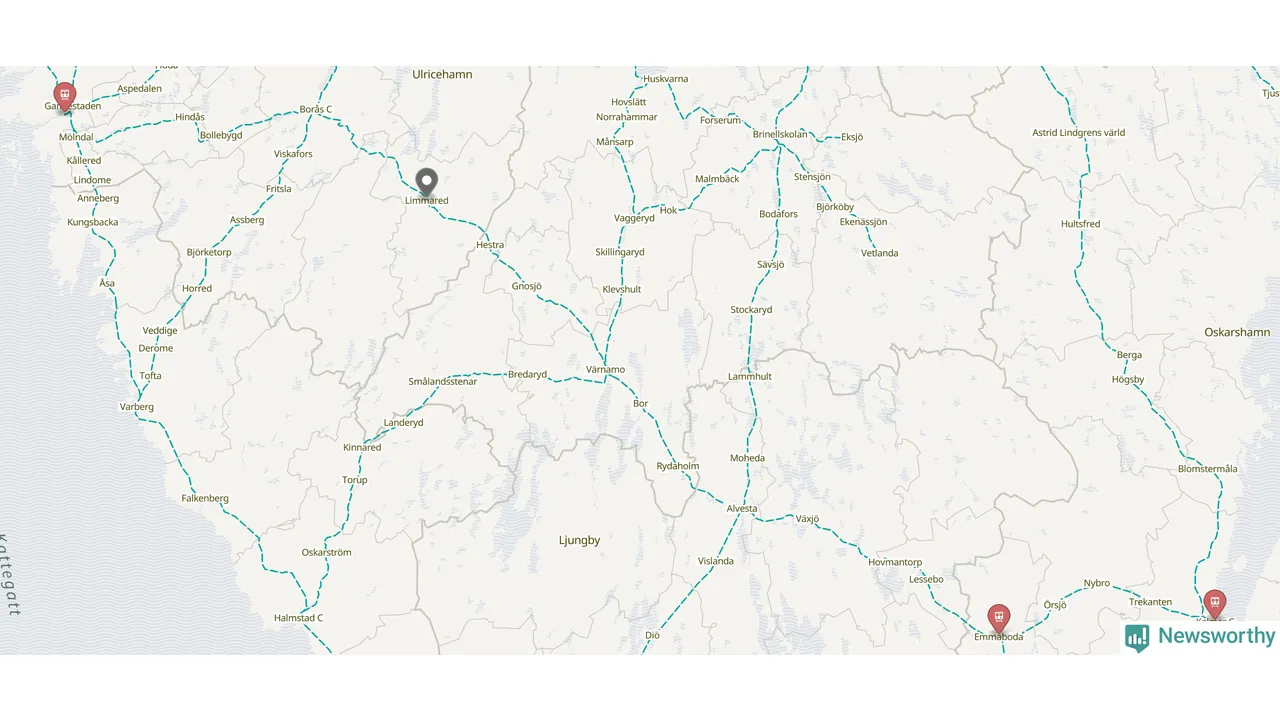Click the Ljungby town label
The image size is (1280, 720).
pos(579,540)
